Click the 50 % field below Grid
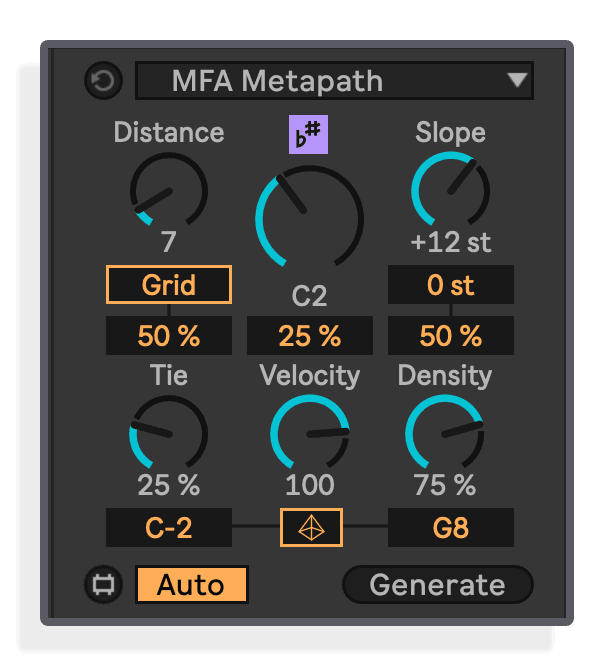Image resolution: width=614 pixels, height=666 pixels. click(x=169, y=335)
